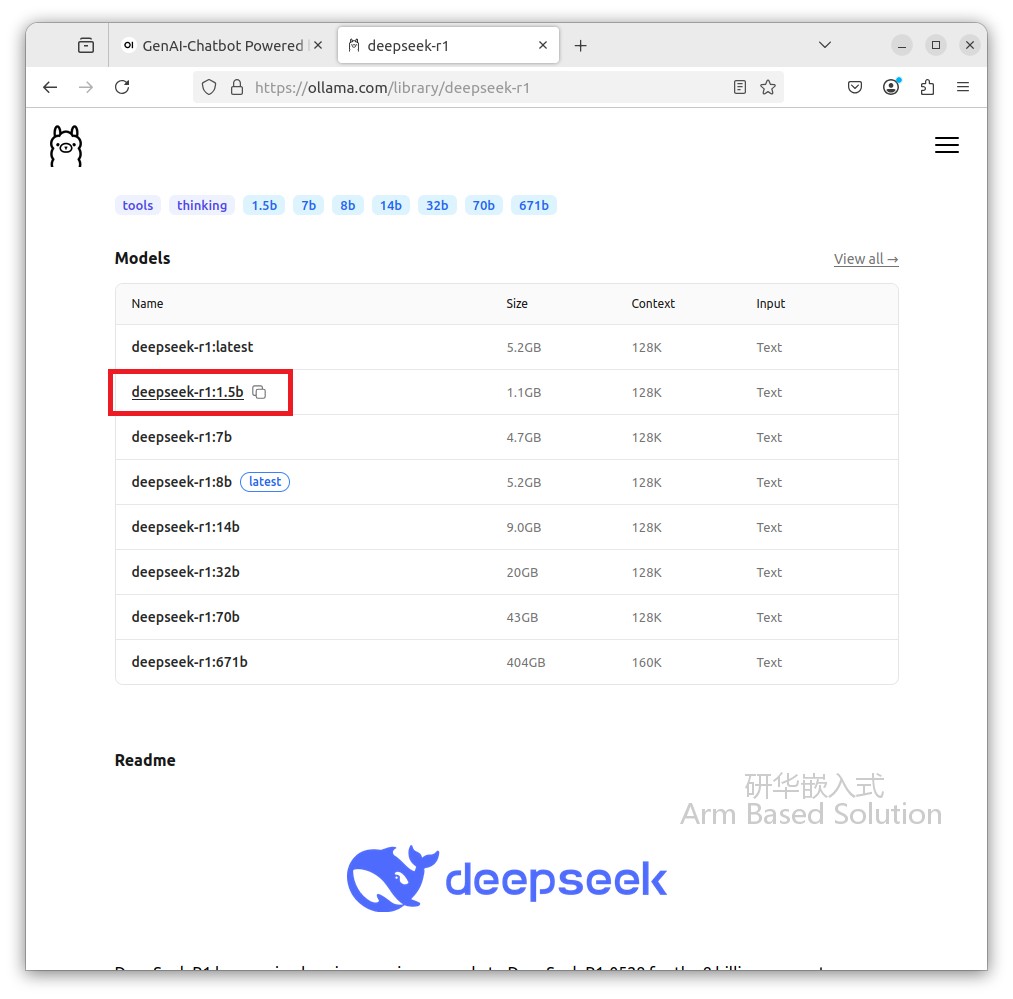
Task: Open the Ollama site hamburger menu
Action: point(946,145)
